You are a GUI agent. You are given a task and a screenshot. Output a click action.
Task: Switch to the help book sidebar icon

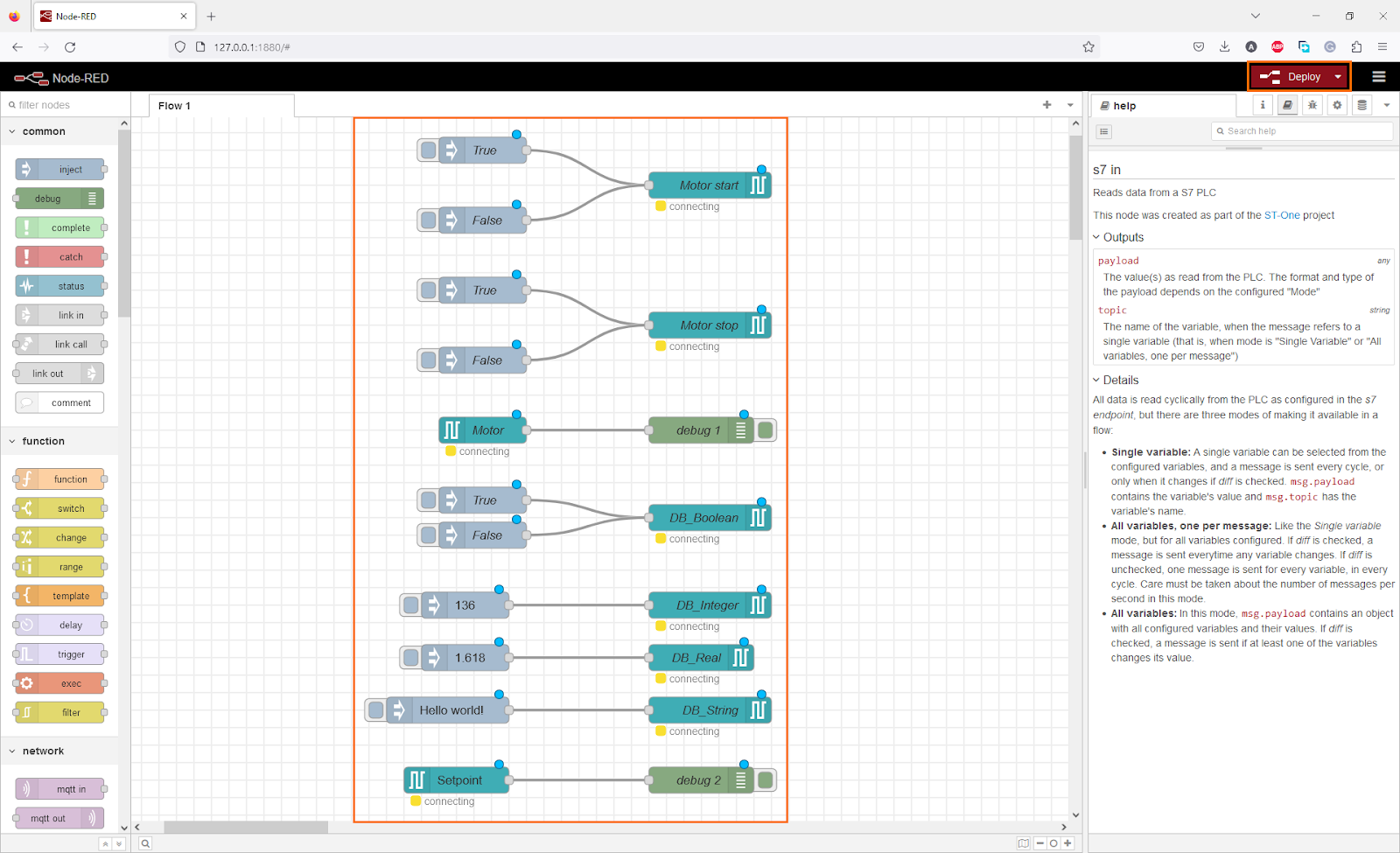point(1287,105)
